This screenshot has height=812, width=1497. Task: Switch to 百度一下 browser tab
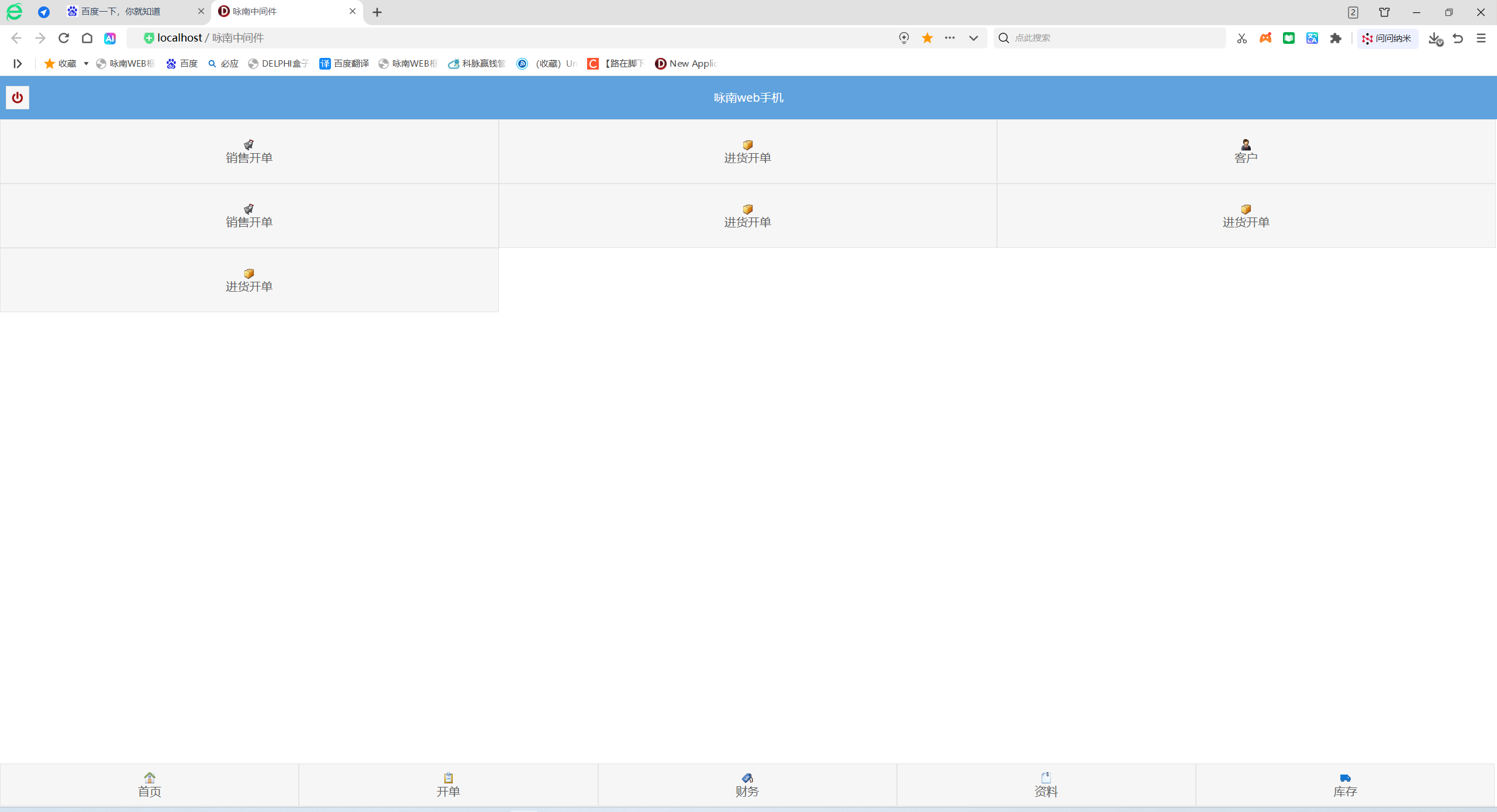129,12
